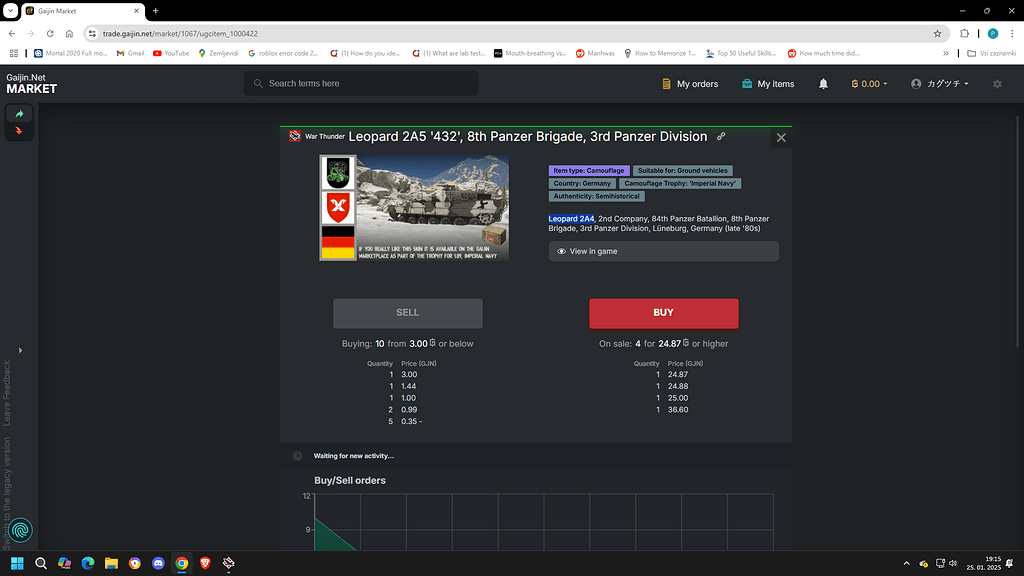
Task: Follow the Leopard 2A4 link
Action: pos(571,218)
